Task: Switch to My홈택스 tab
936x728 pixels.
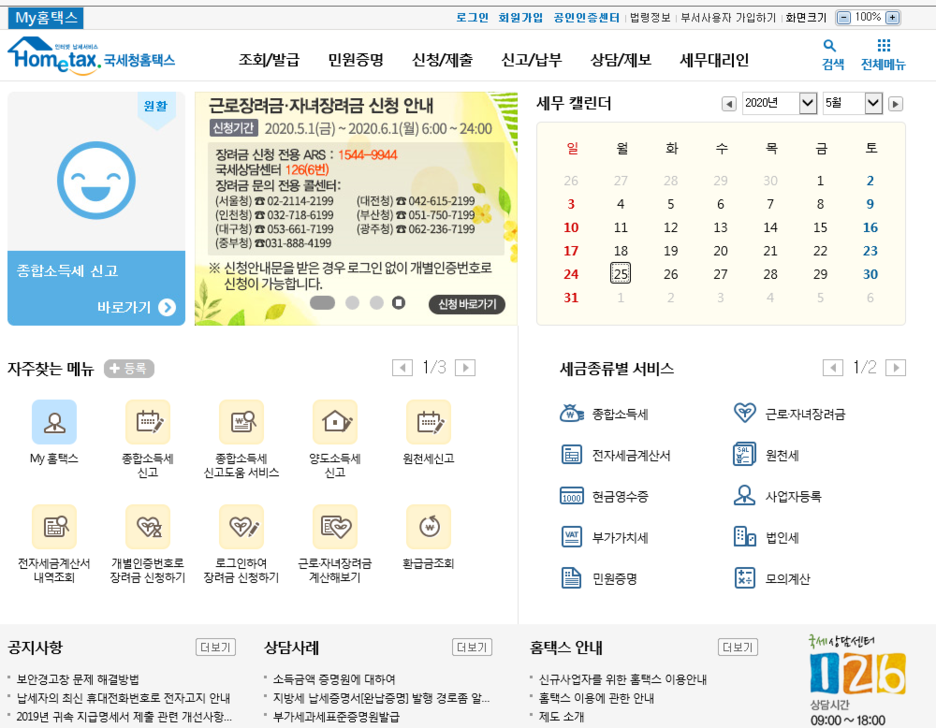Action: (46, 18)
